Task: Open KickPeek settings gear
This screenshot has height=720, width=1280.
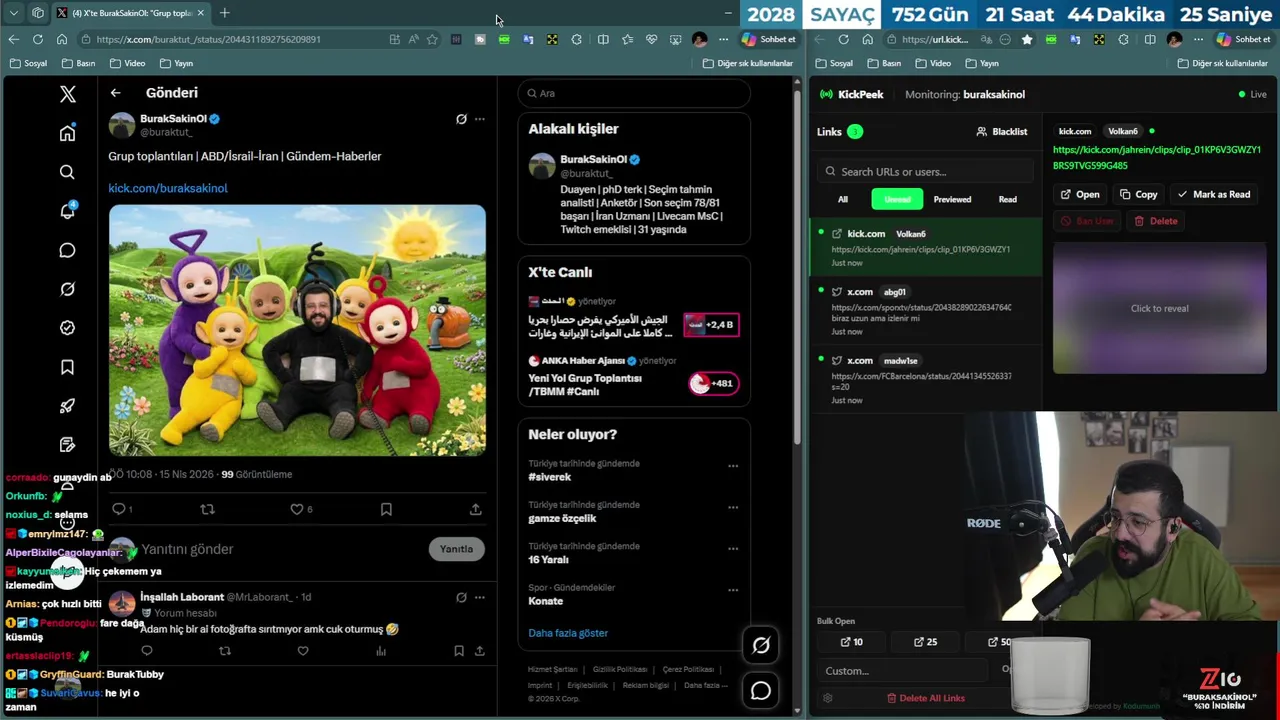Action: click(x=827, y=698)
